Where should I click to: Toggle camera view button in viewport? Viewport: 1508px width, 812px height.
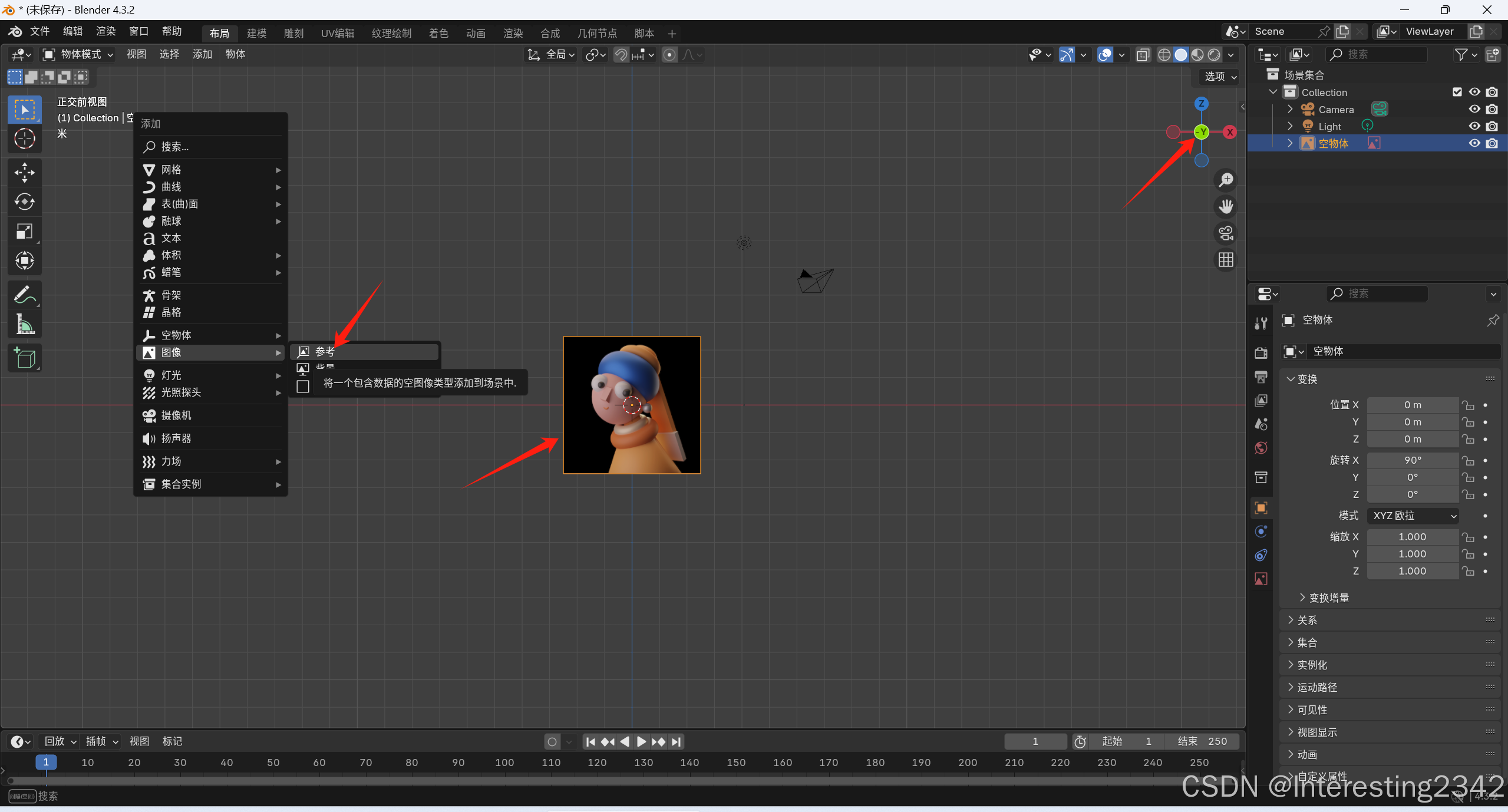(x=1226, y=233)
